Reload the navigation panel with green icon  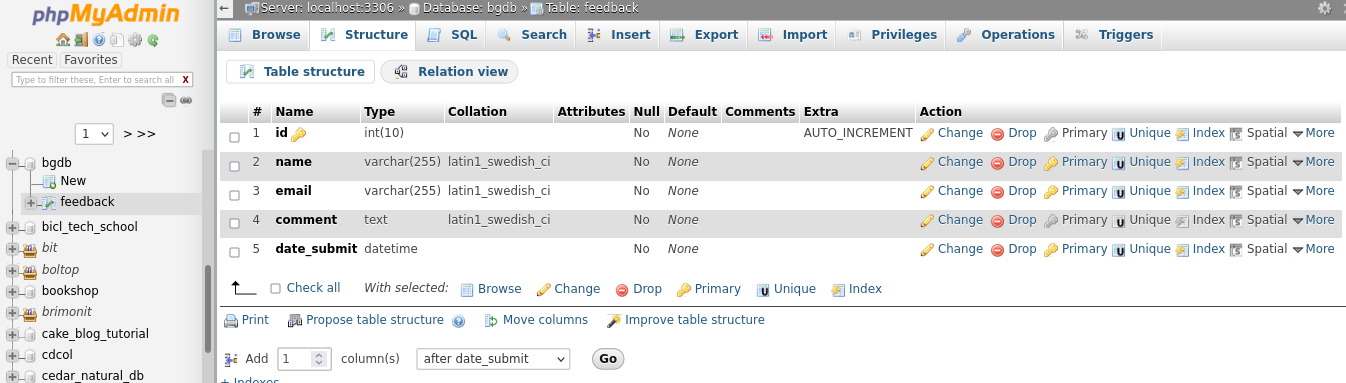pos(153,40)
